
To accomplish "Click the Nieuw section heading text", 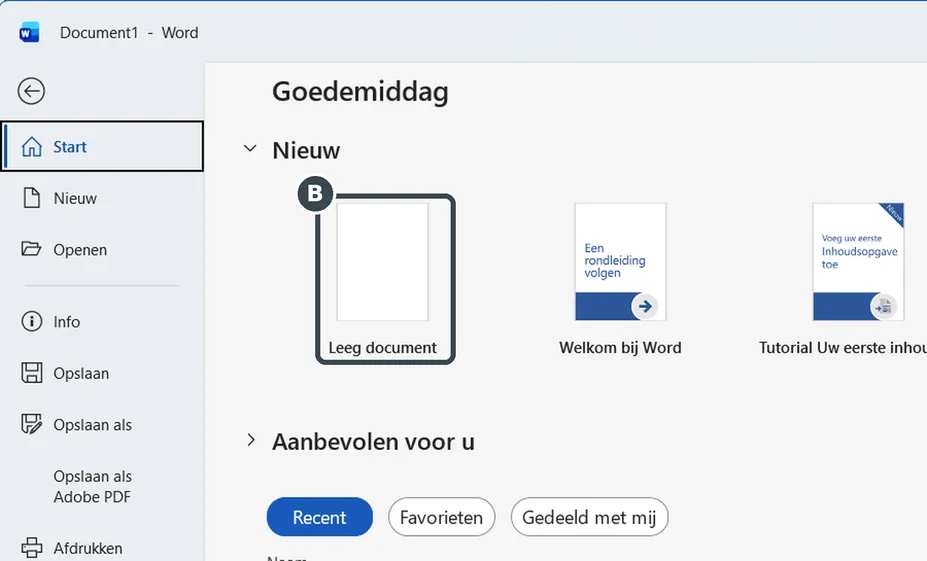I will 306,150.
